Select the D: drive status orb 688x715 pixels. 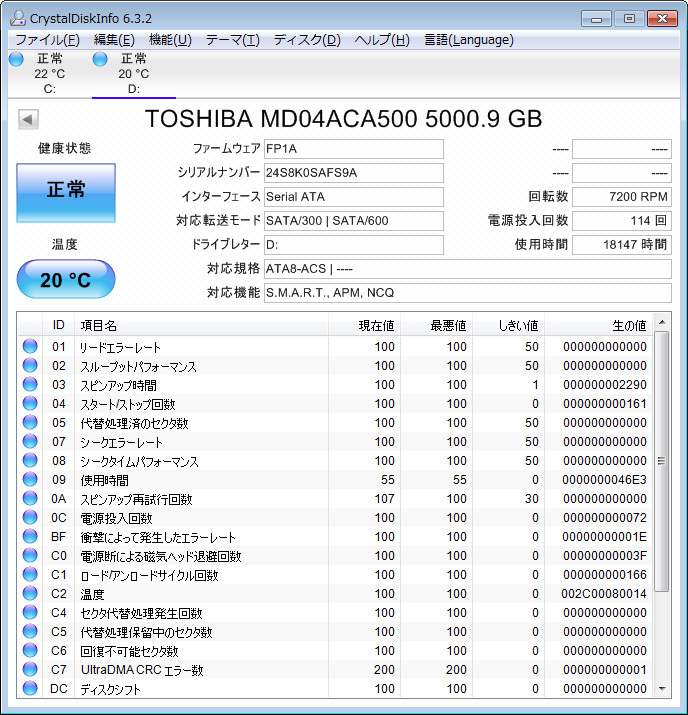[x=100, y=59]
